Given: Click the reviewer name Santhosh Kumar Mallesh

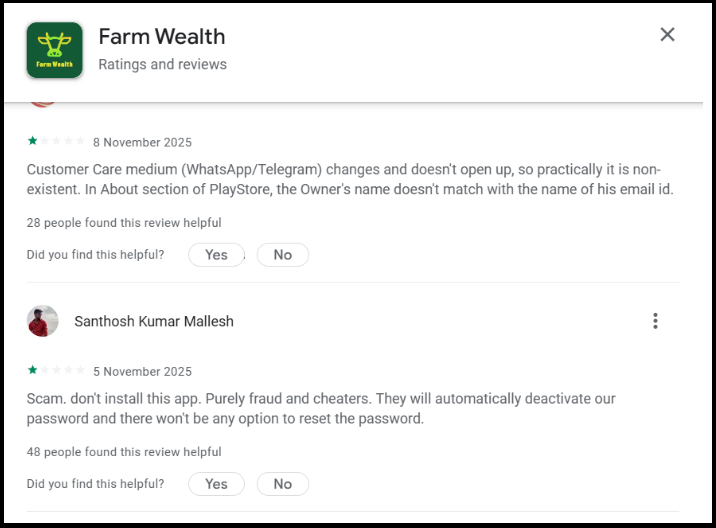Looking at the screenshot, I should (x=154, y=322).
